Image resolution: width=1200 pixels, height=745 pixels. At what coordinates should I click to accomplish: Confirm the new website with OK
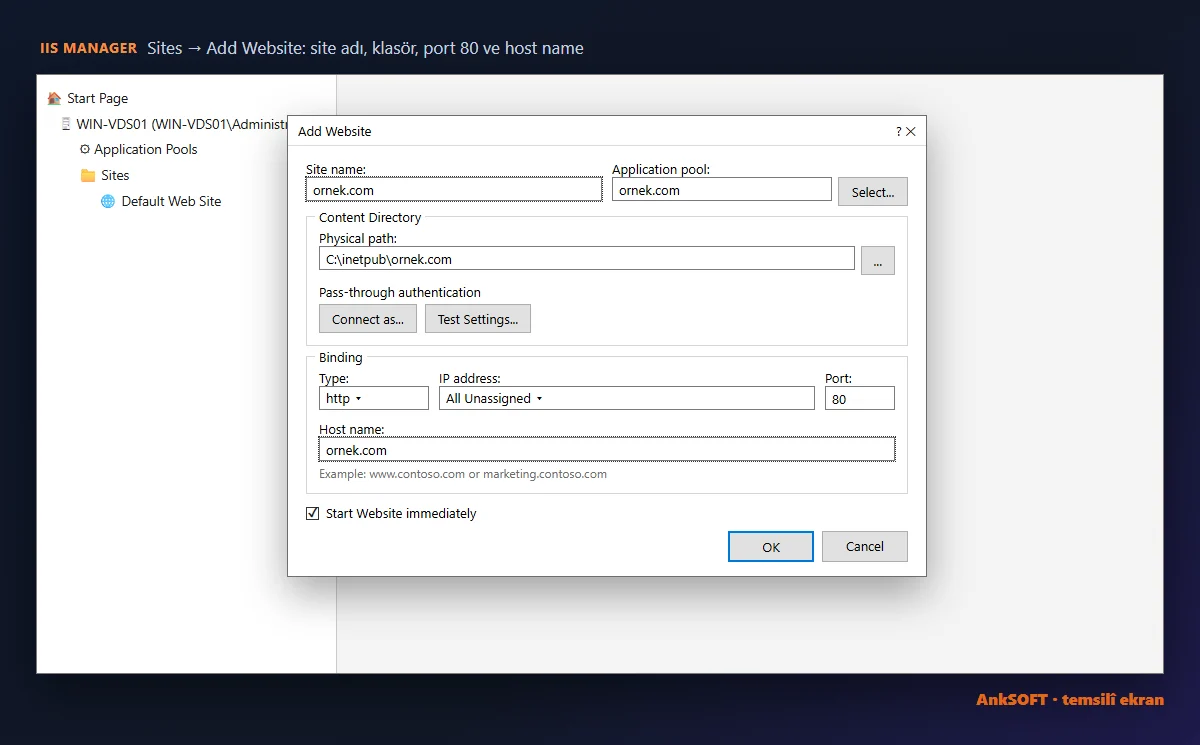(771, 546)
